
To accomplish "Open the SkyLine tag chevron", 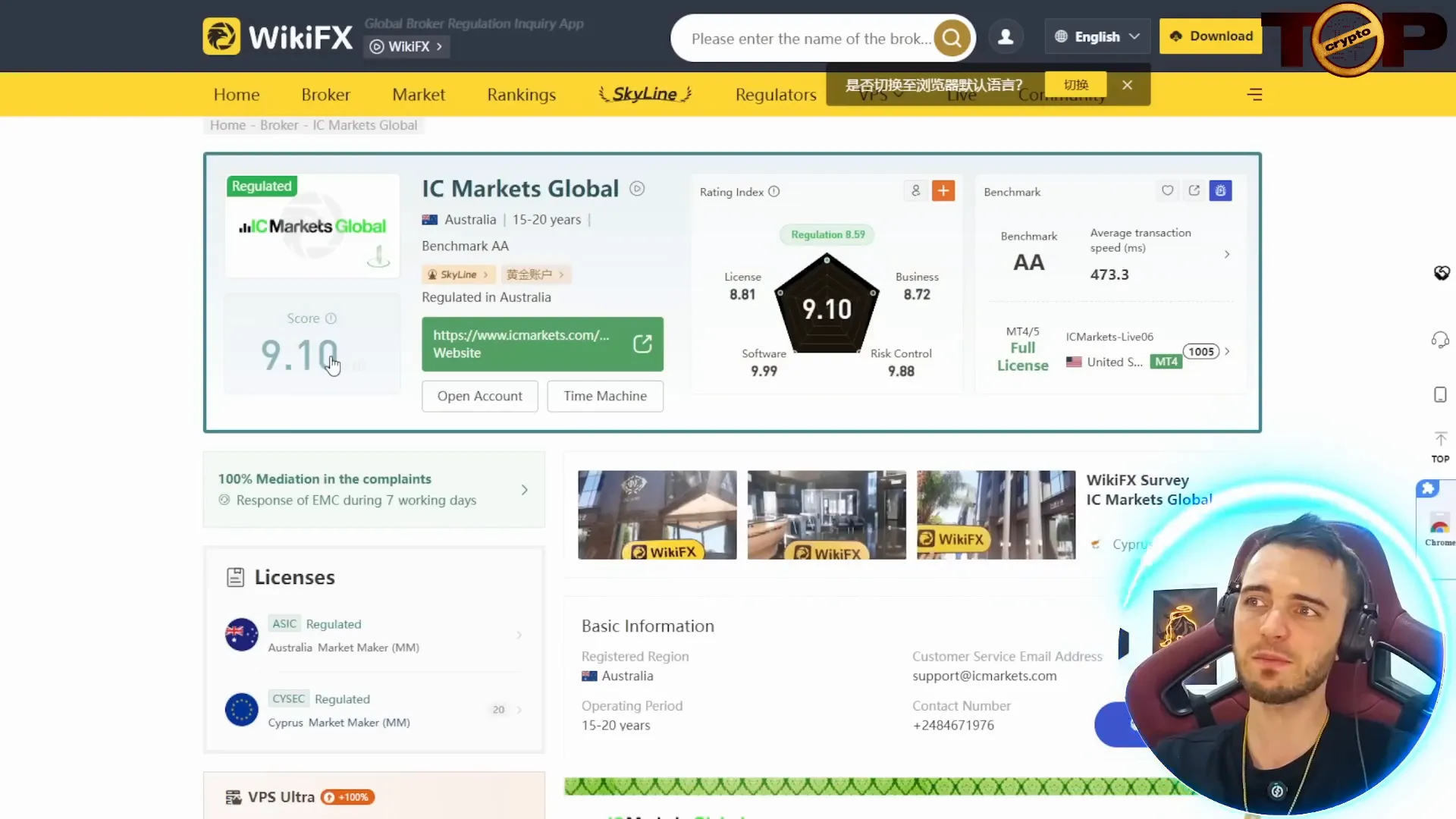I will point(485,275).
